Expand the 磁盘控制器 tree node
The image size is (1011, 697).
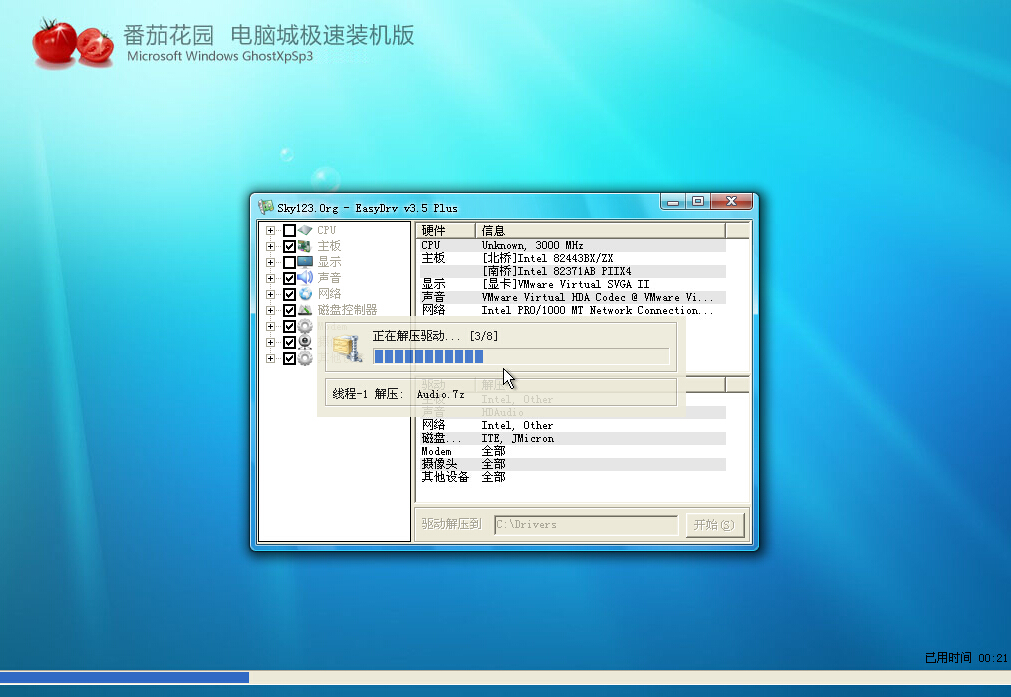point(271,310)
